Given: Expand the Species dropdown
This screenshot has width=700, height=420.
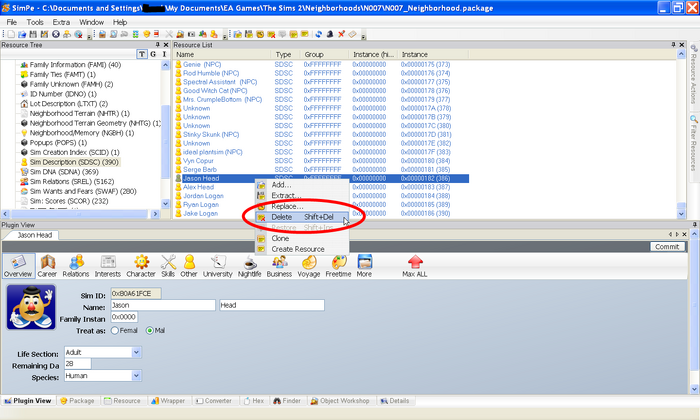Looking at the screenshot, I should coord(137,376).
